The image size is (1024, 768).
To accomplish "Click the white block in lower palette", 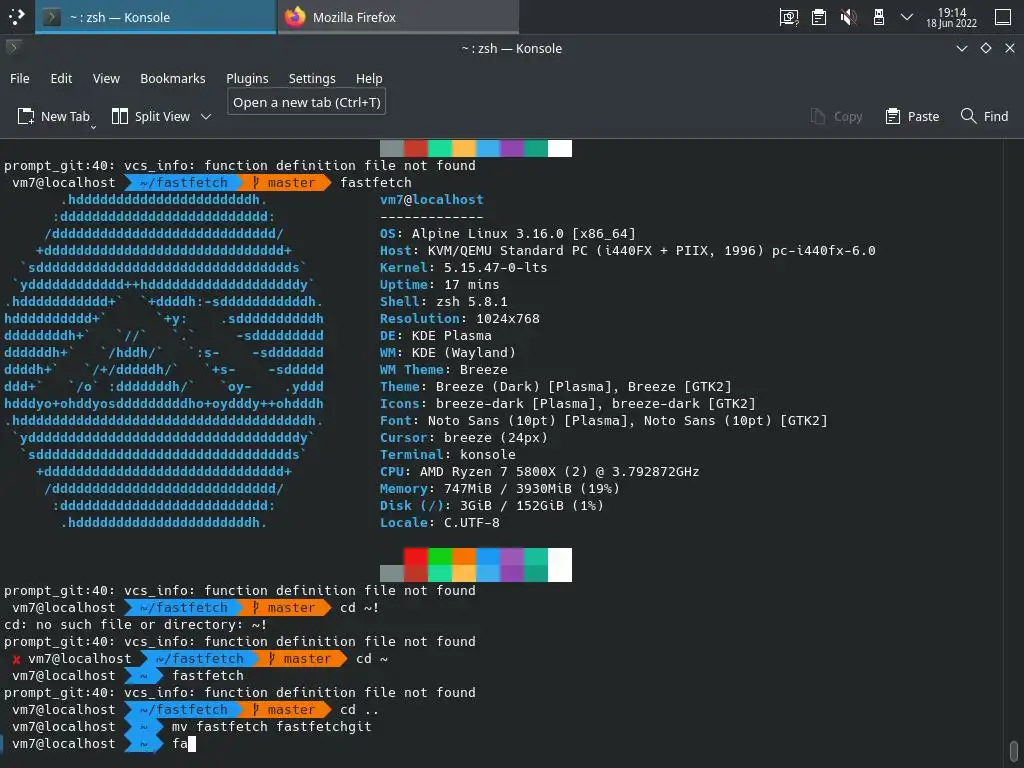I will click(x=560, y=565).
